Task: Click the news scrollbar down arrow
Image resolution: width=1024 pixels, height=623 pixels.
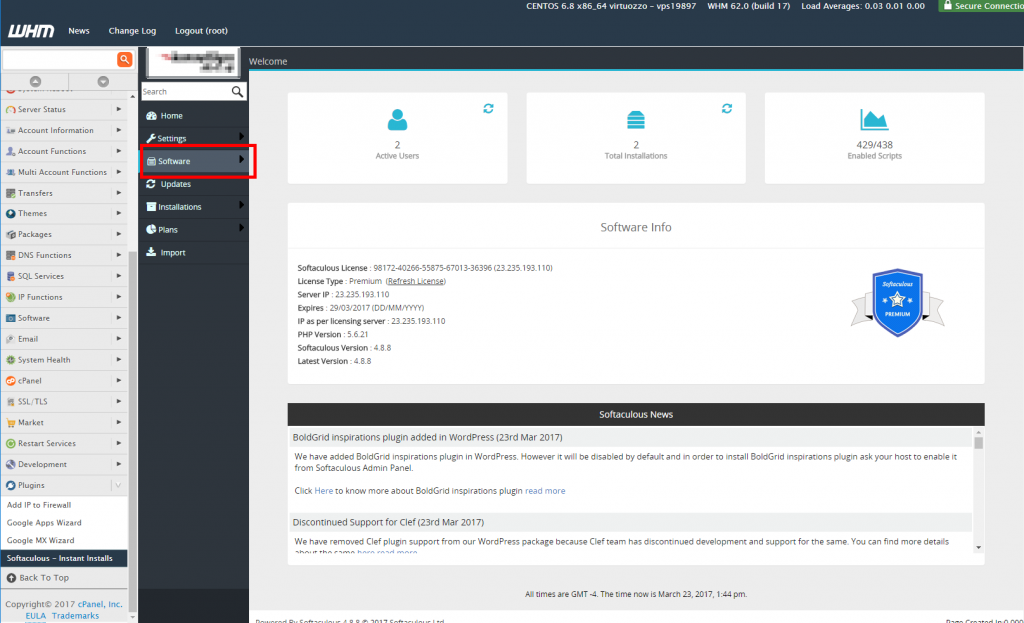Action: click(x=978, y=547)
